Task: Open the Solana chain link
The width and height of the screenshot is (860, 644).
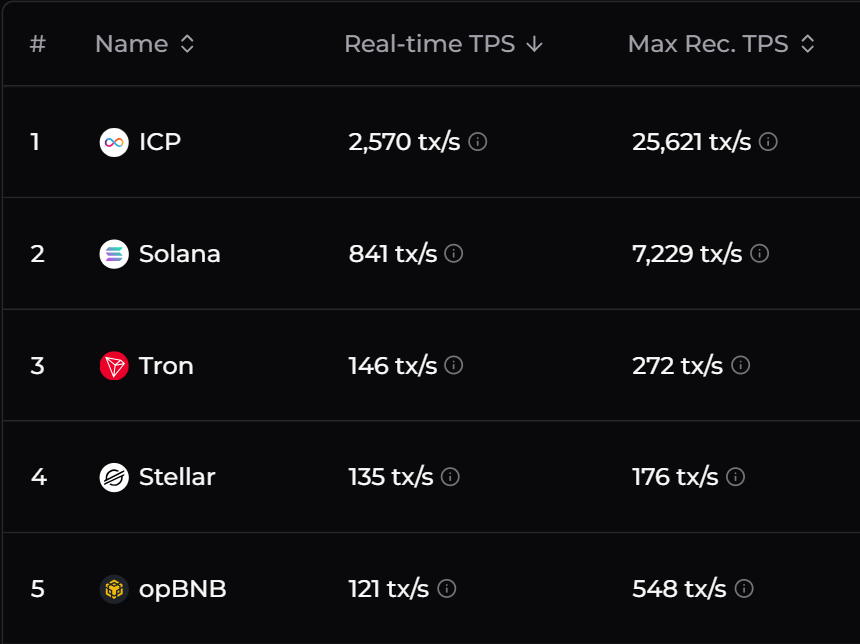Action: coord(179,254)
